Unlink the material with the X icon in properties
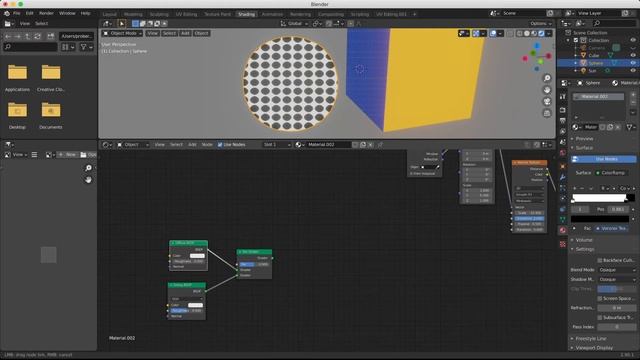Image resolution: width=640 pixels, height=360 pixels. tap(618, 127)
